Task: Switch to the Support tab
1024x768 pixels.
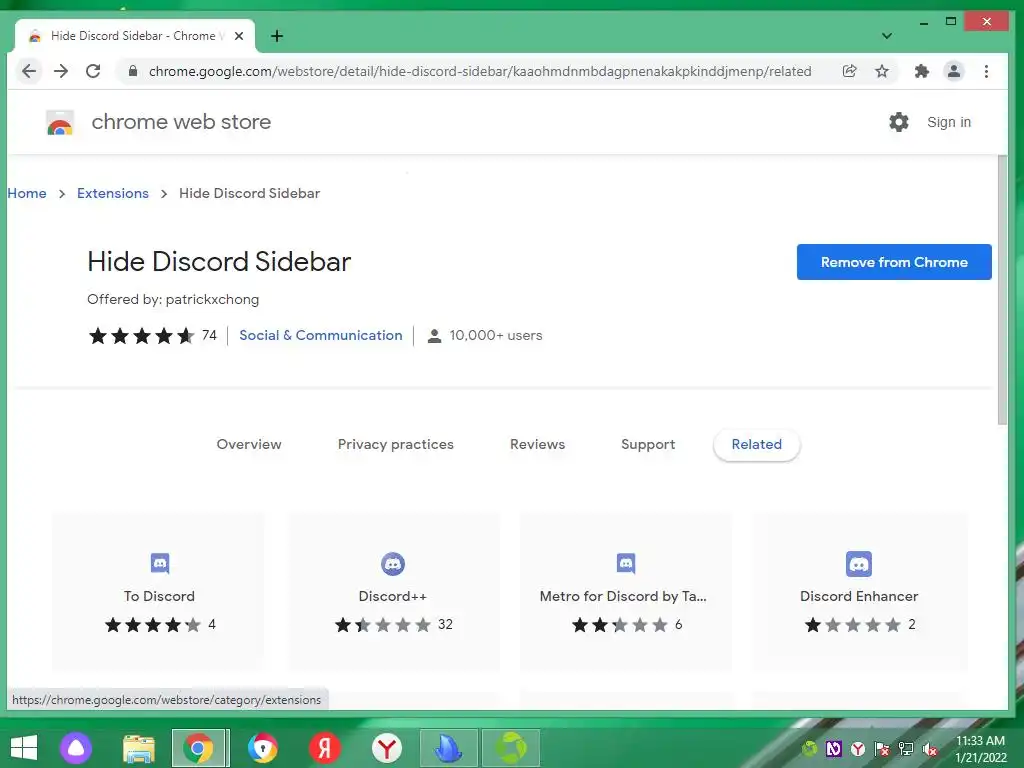Action: click(648, 444)
